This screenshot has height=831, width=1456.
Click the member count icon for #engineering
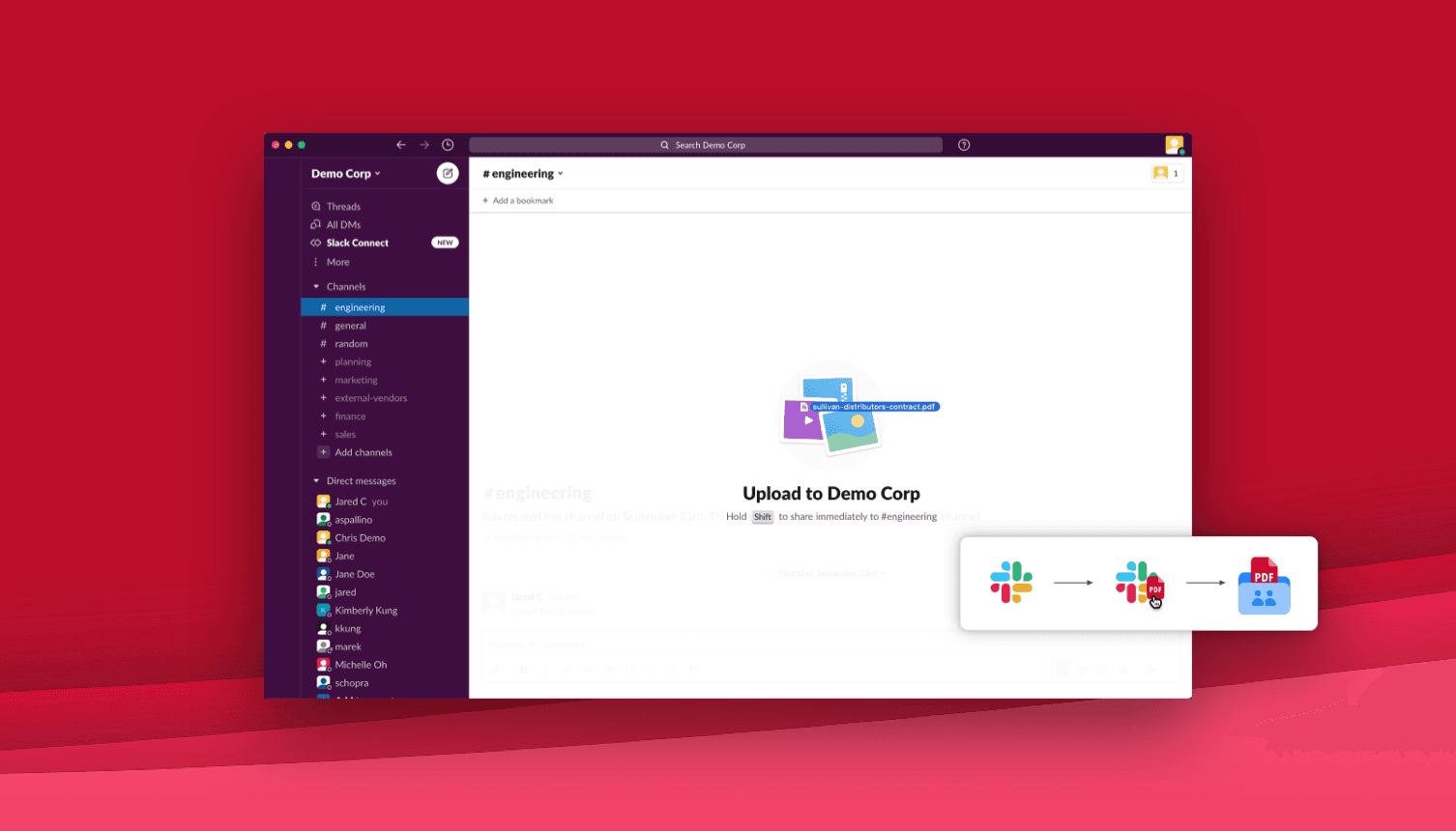[x=1166, y=173]
